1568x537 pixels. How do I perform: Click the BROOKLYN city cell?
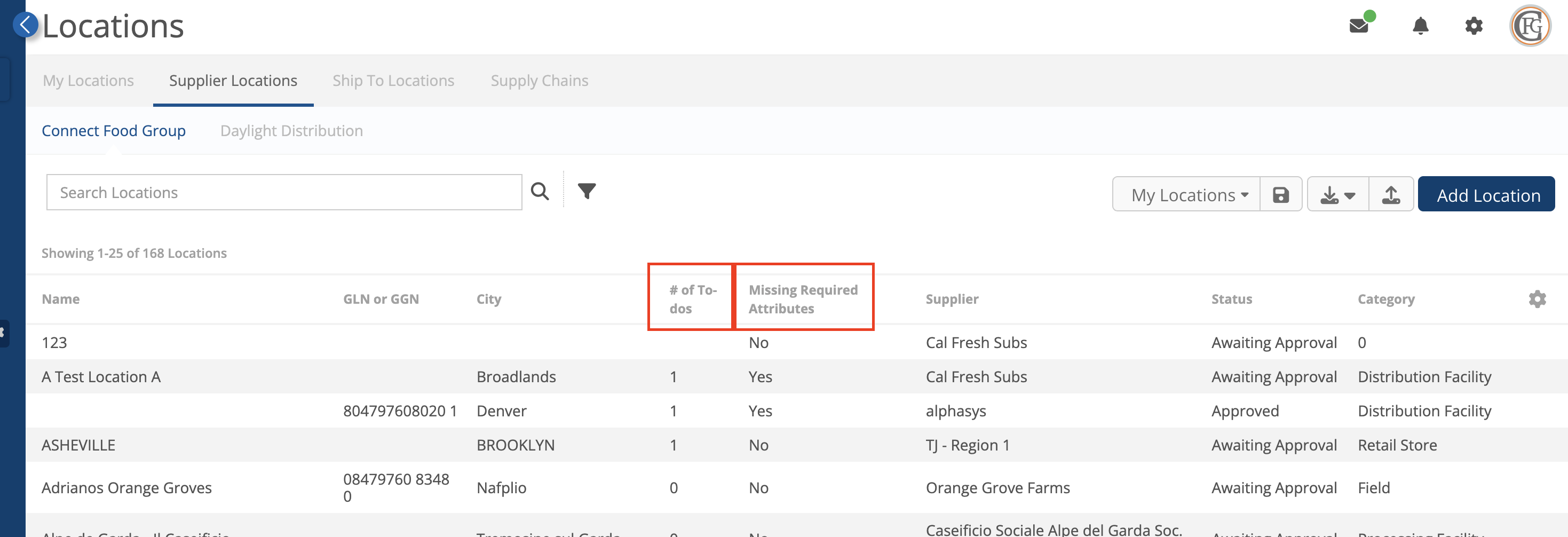click(516, 445)
